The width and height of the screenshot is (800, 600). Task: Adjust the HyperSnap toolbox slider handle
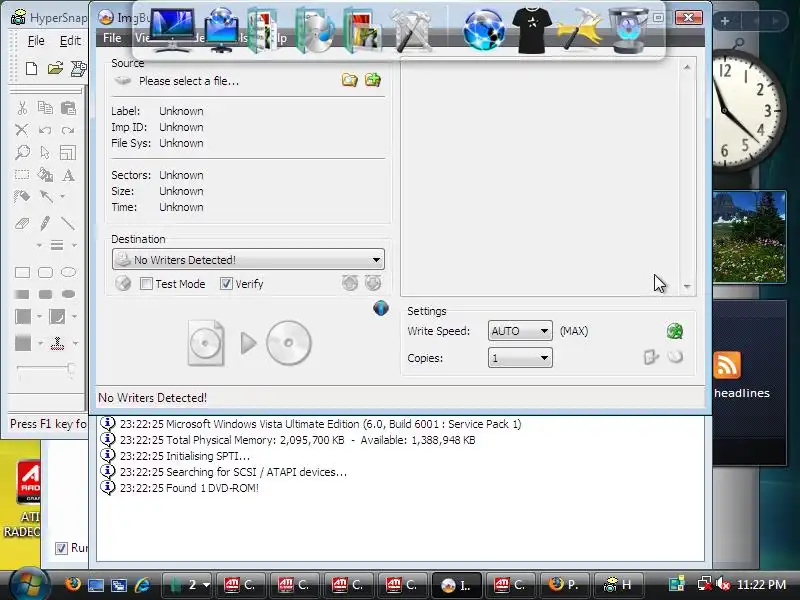pos(71,368)
